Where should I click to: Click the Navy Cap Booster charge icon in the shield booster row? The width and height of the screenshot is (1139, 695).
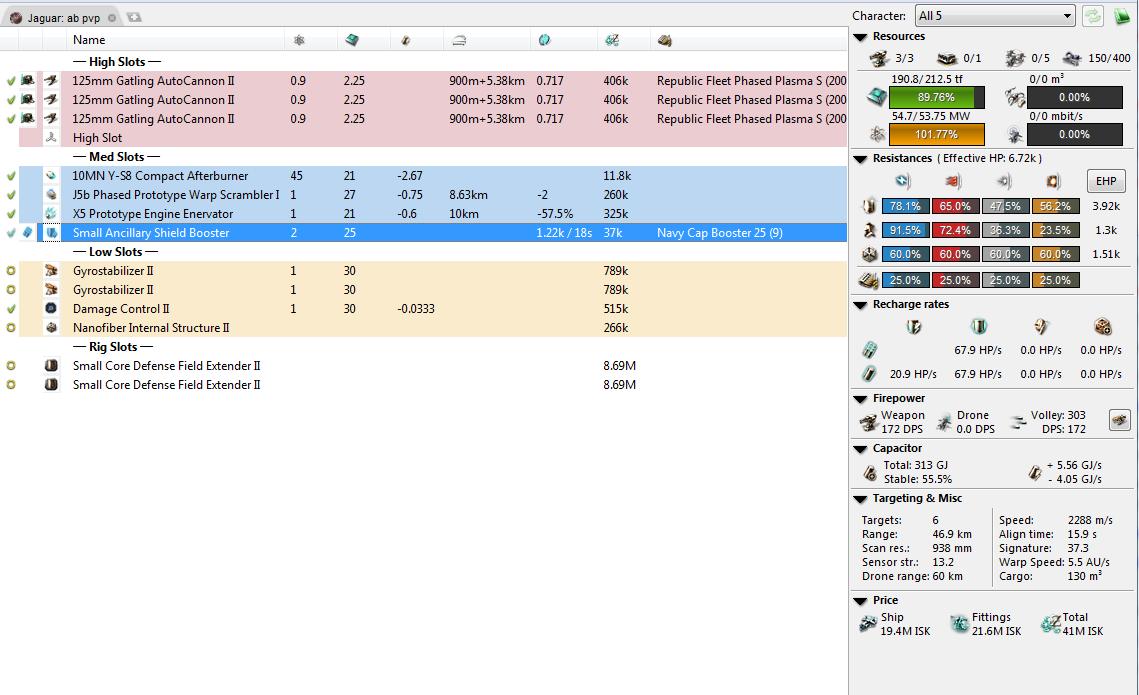tap(27, 232)
